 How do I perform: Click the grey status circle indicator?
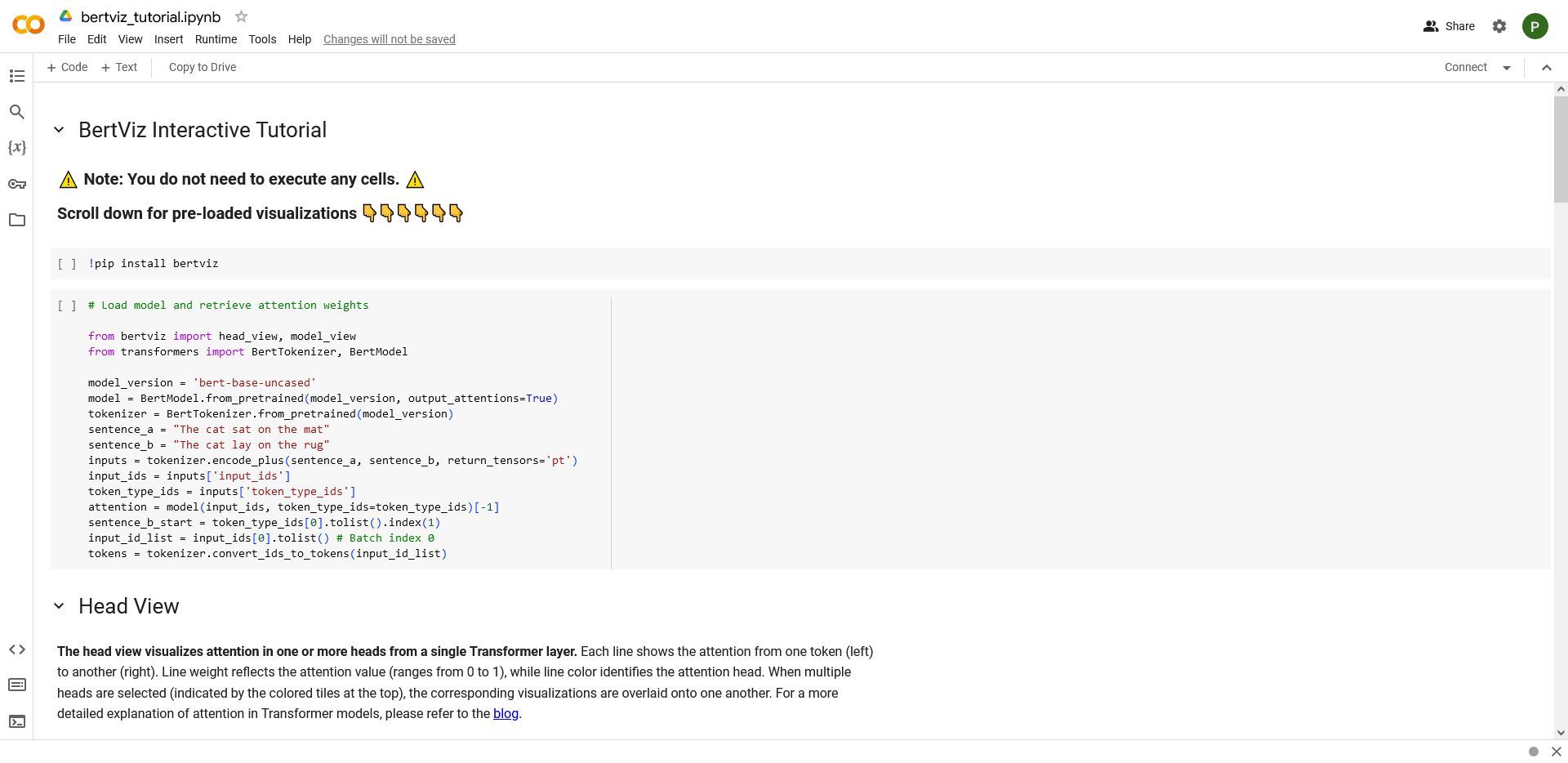pos(1534,752)
